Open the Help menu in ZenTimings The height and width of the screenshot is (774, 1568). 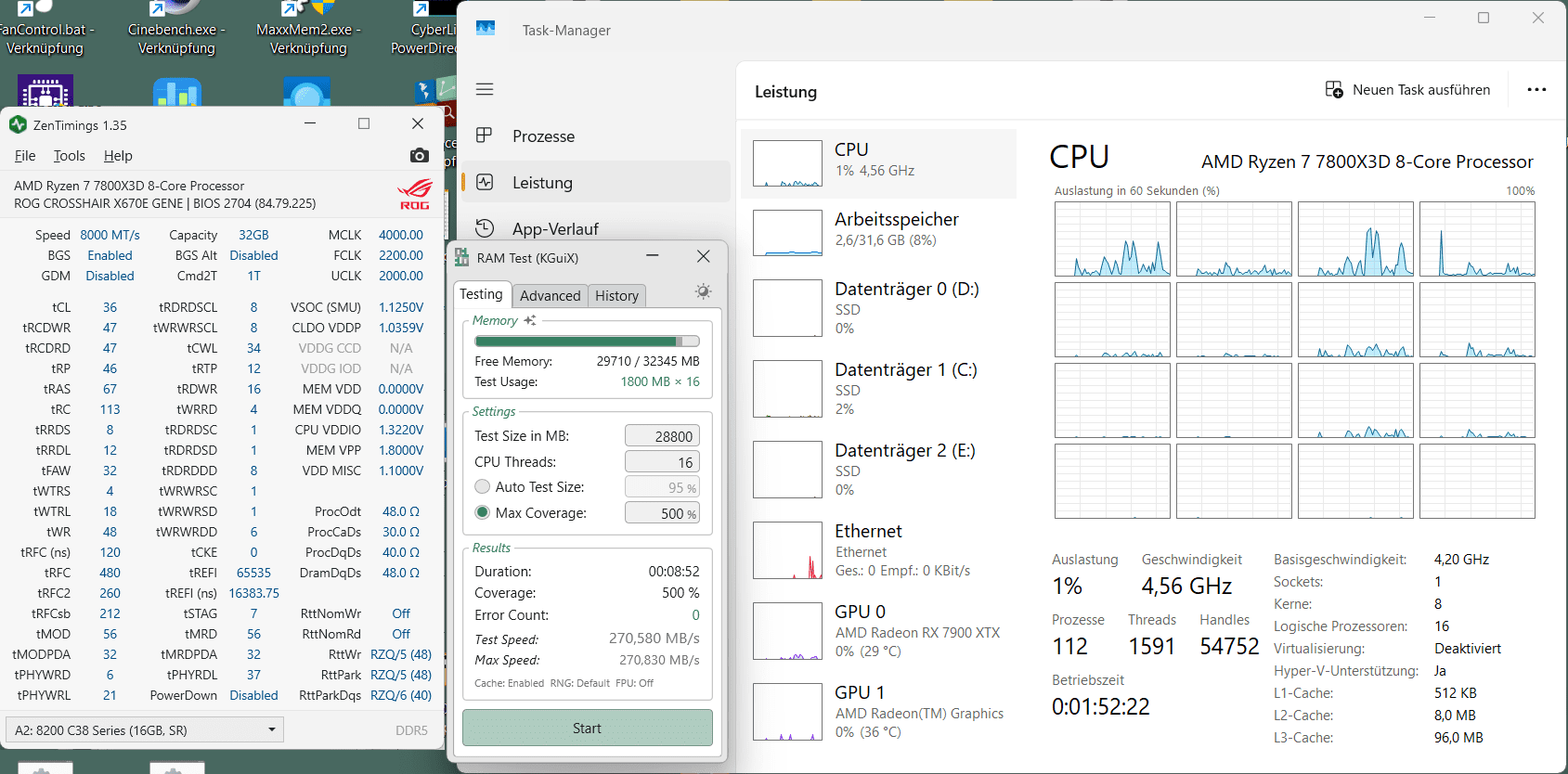tap(118, 156)
